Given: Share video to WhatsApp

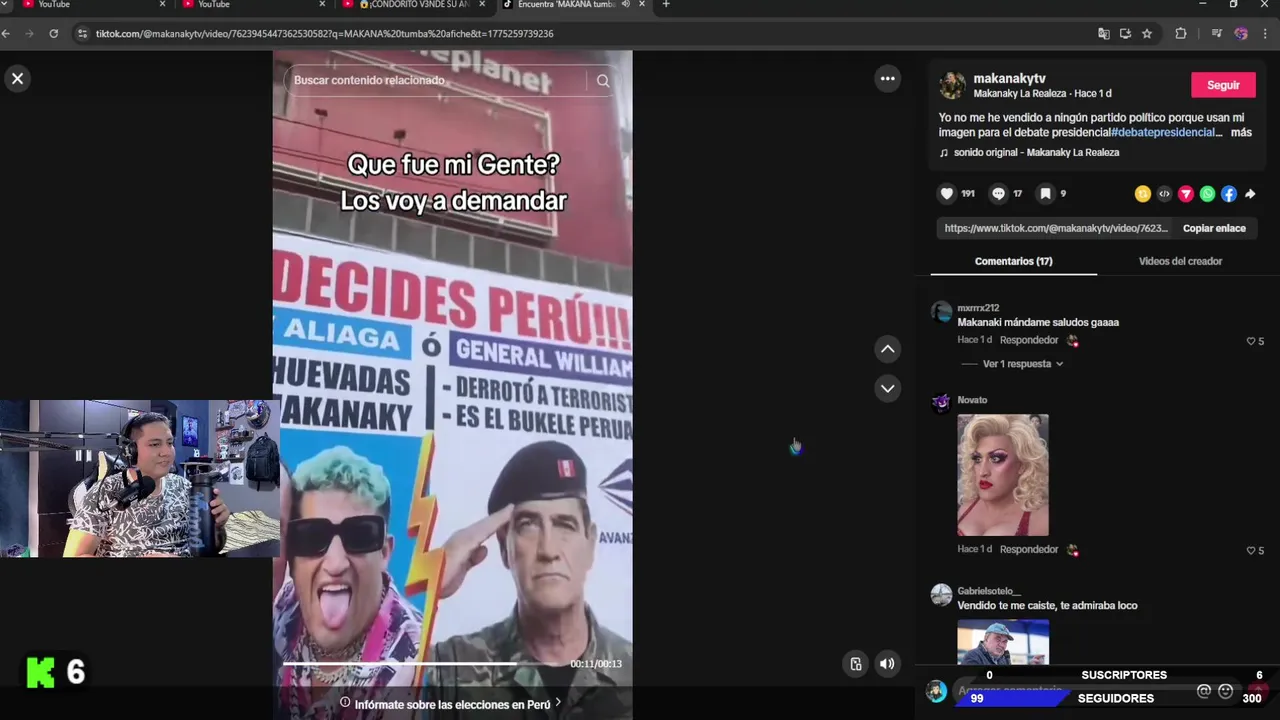Looking at the screenshot, I should (1207, 194).
